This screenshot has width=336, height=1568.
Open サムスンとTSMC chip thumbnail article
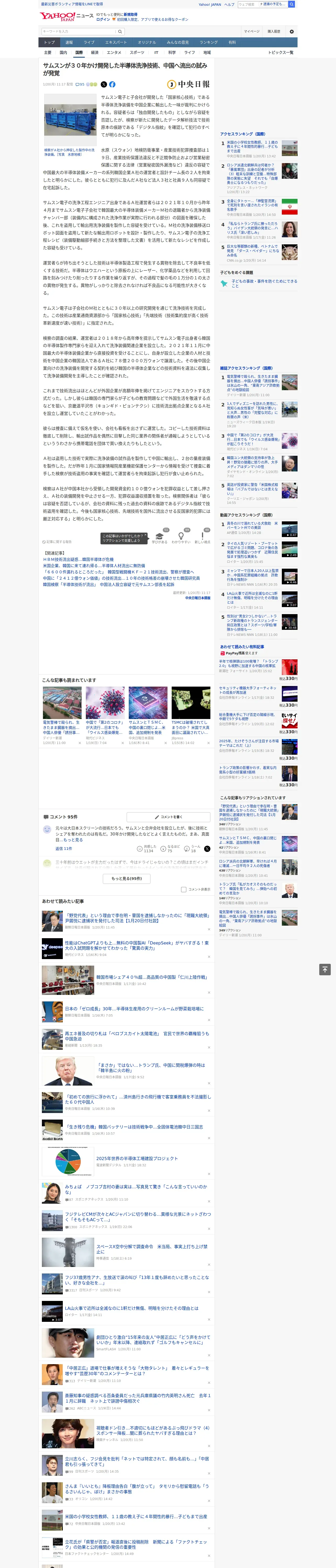[x=148, y=702]
